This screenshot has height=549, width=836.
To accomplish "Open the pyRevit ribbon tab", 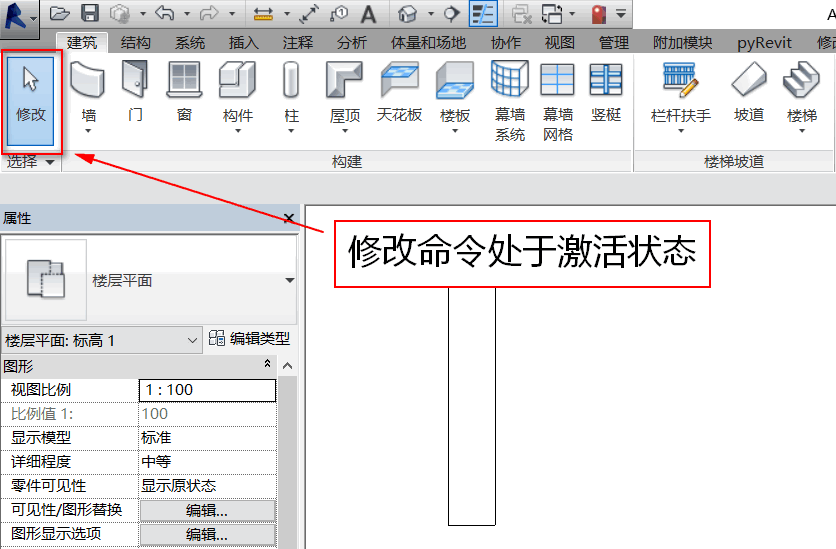I will point(764,43).
